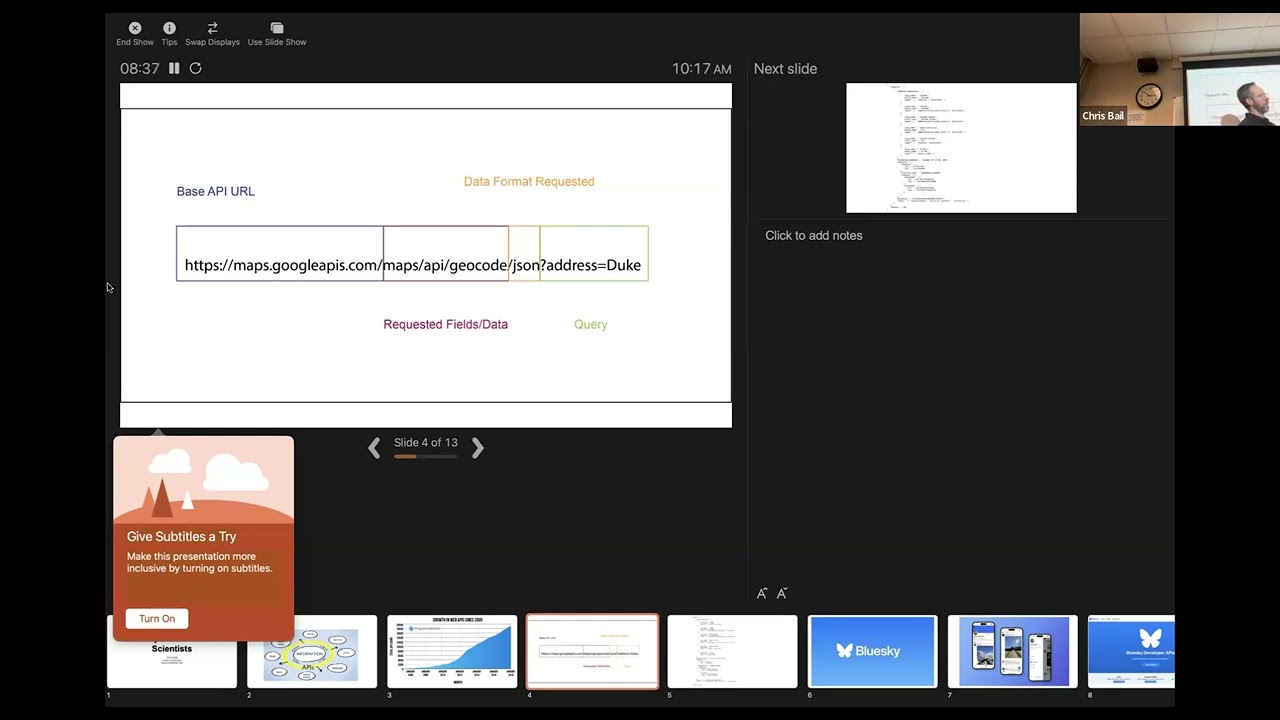Image resolution: width=1280 pixels, height=720 pixels.
Task: Select the slide 5 code thumbnail
Action: [732, 652]
